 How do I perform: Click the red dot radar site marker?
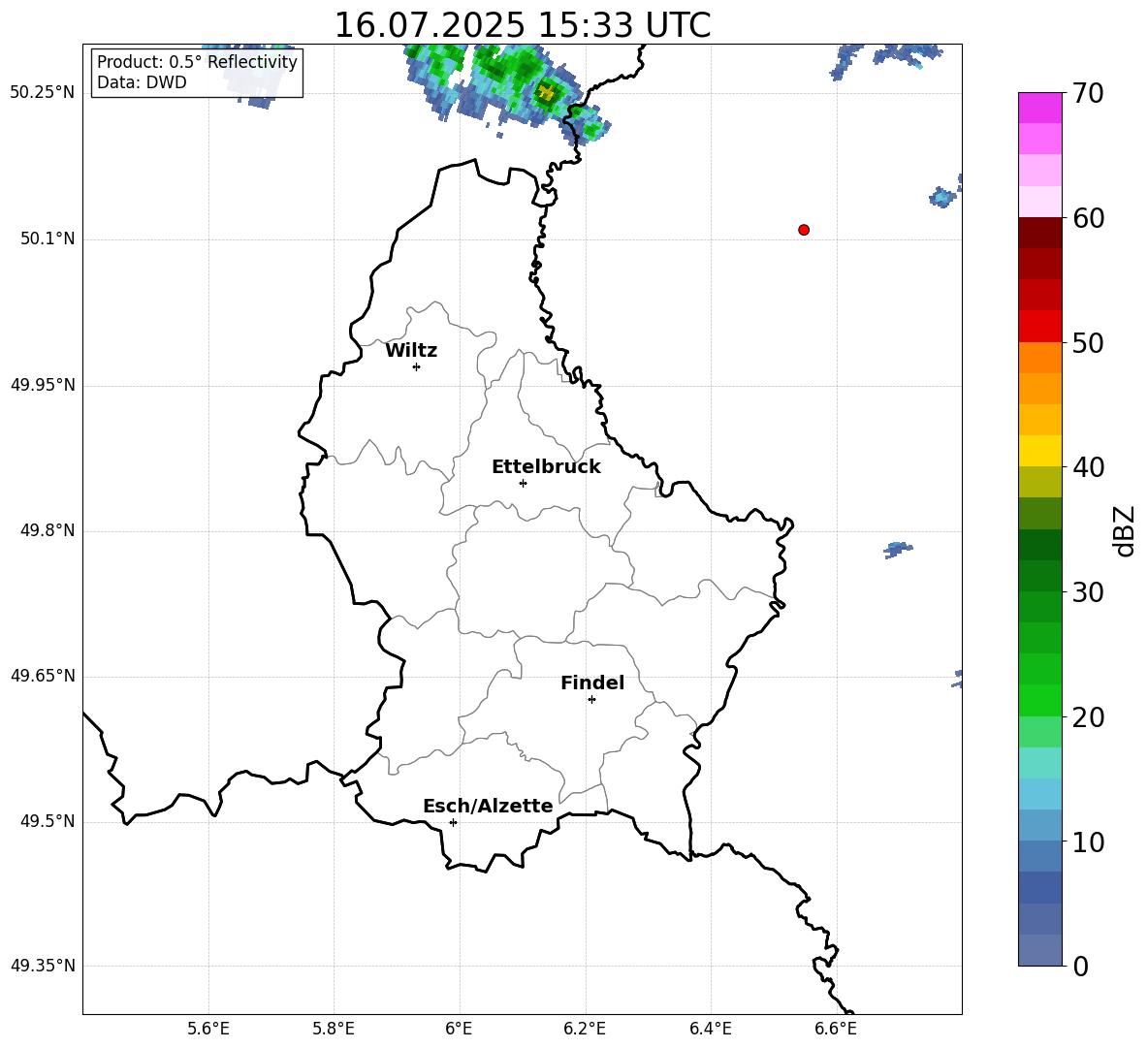point(804,230)
